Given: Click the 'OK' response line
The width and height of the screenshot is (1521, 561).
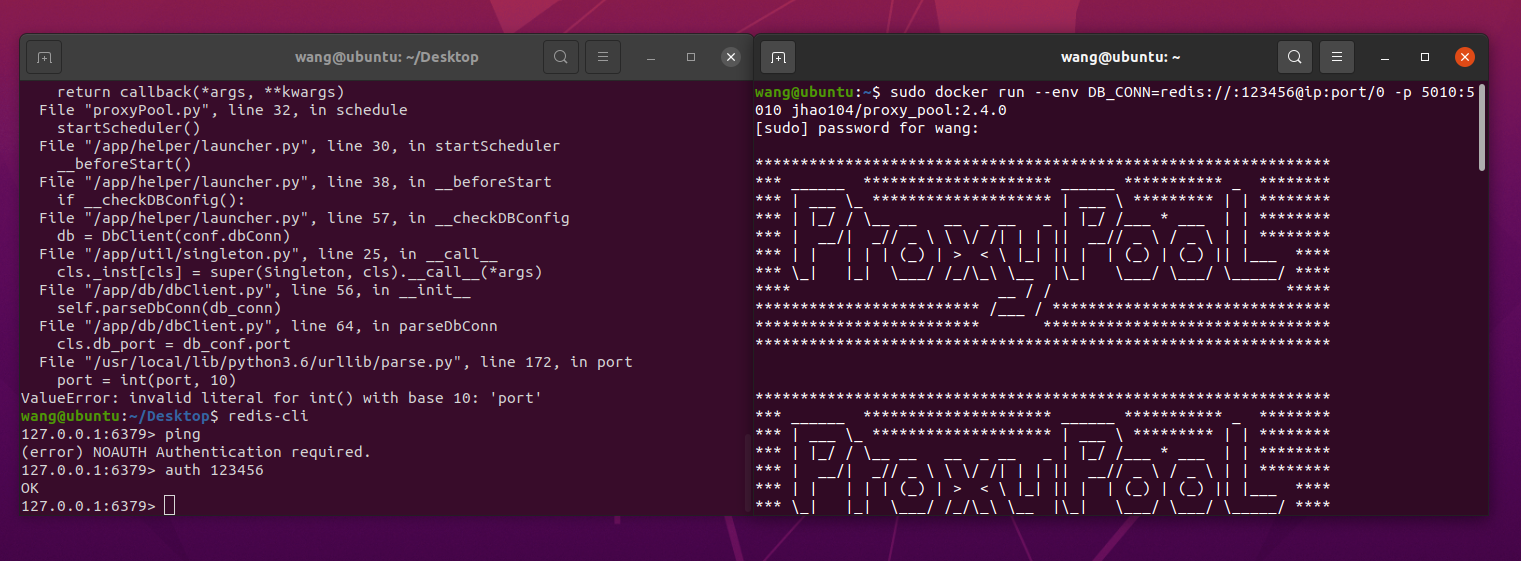Looking at the screenshot, I should (x=30, y=488).
